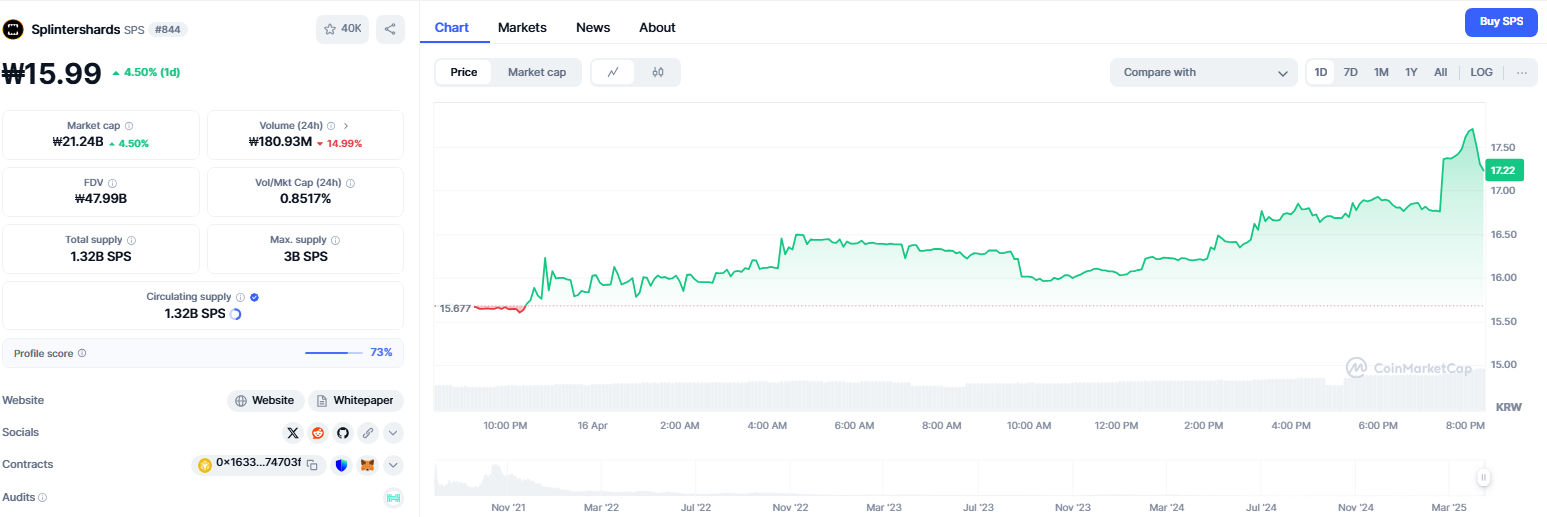The height and width of the screenshot is (517, 1547).
Task: Show Market cap info tooltip icon
Action: [129, 126]
